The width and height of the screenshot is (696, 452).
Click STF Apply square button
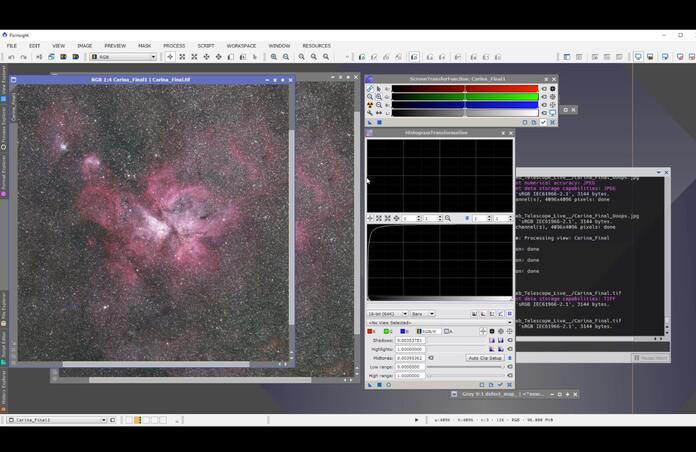tap(379, 122)
